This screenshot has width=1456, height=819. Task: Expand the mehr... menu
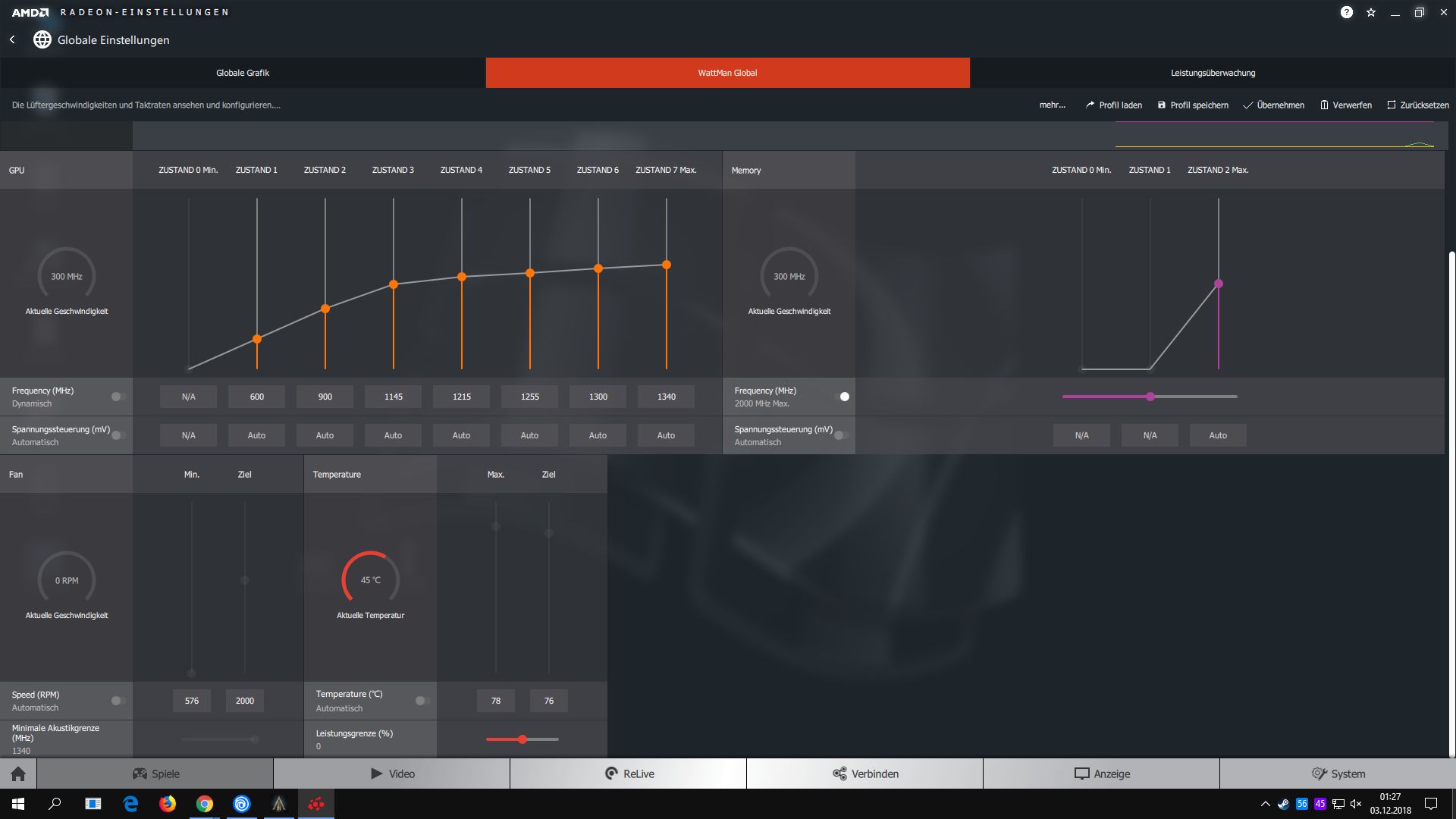point(1052,105)
